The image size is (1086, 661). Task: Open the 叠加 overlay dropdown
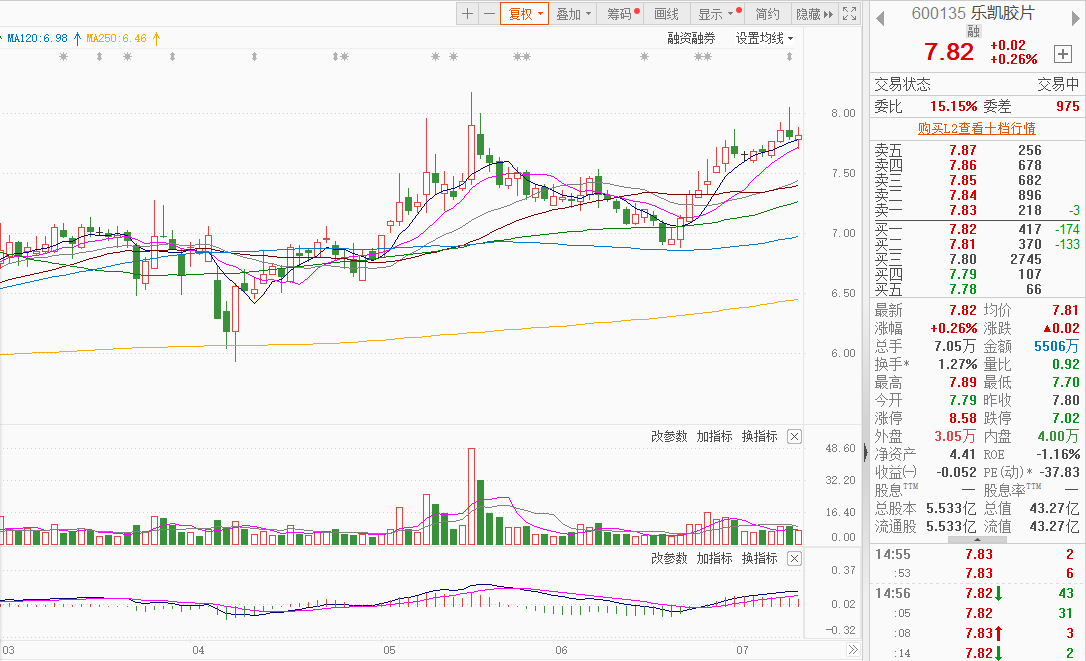point(573,14)
